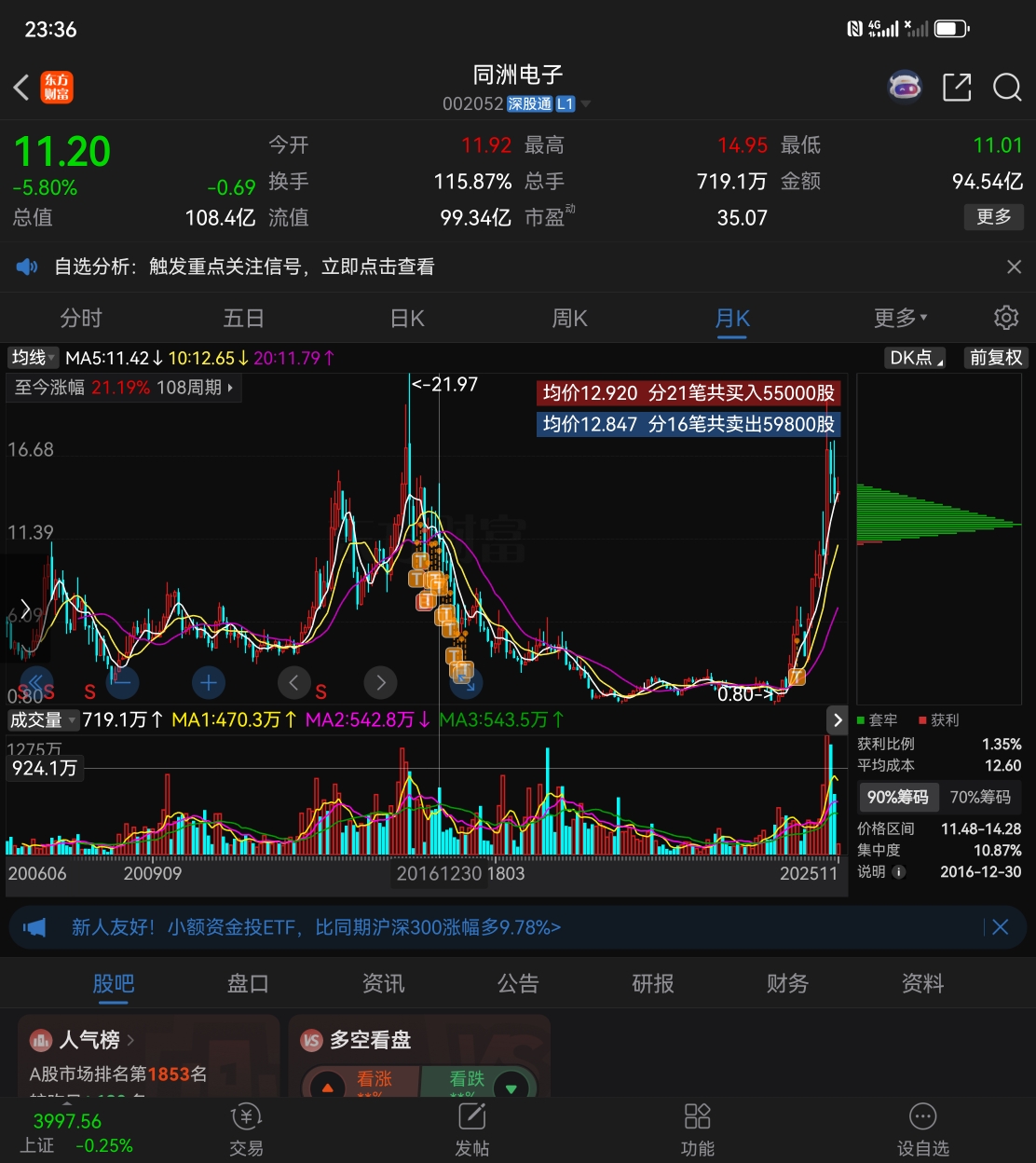Screen dimensions: 1036x1163
Task: Tap the 东方财富 orange logo icon
Action: pos(57,88)
